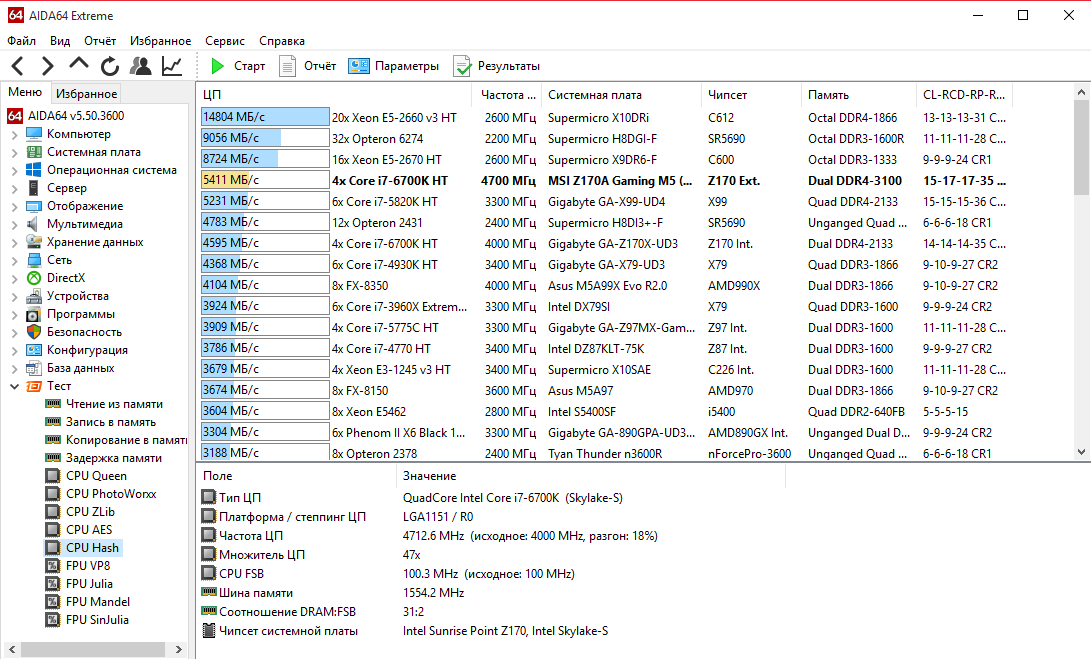Click the Конфигурация icon in the tree
Image resolution: width=1092 pixels, height=659 pixels.
33,350
